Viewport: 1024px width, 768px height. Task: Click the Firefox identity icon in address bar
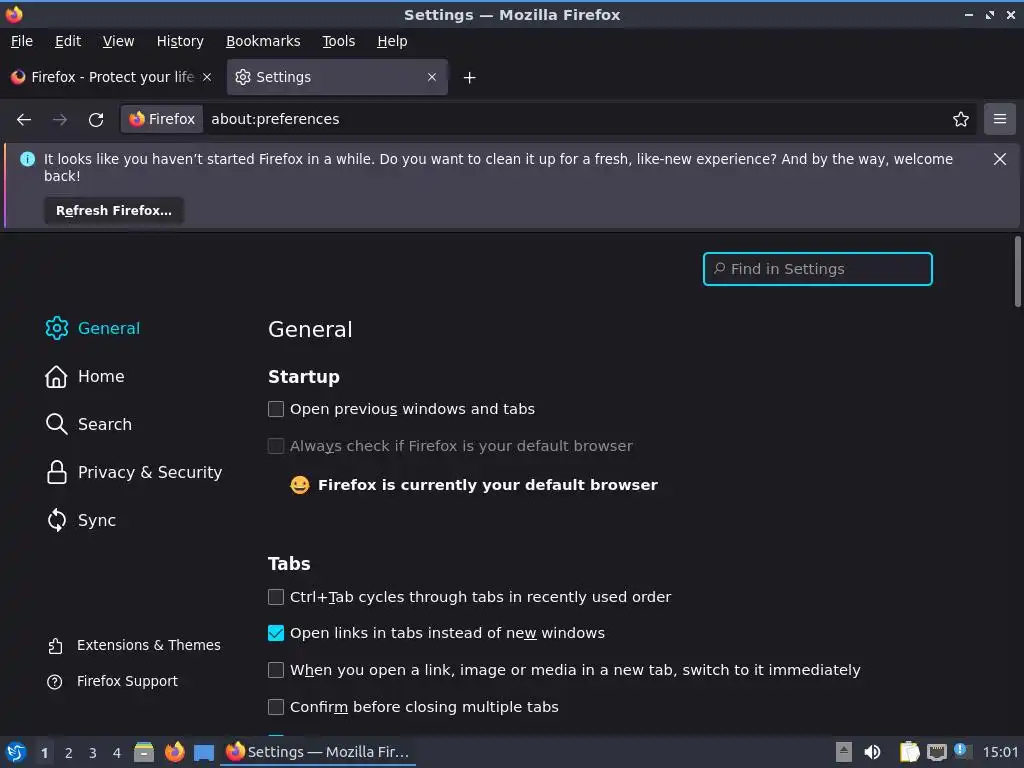click(x=163, y=119)
